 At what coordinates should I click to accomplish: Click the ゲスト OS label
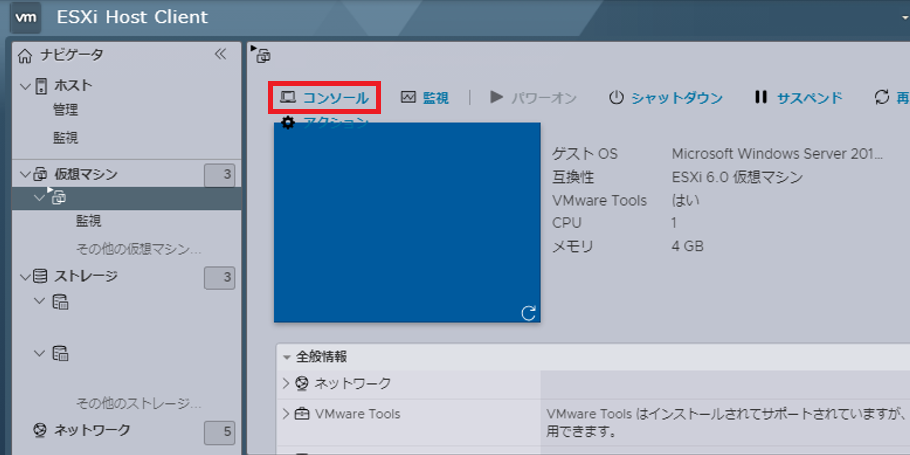[x=585, y=154]
